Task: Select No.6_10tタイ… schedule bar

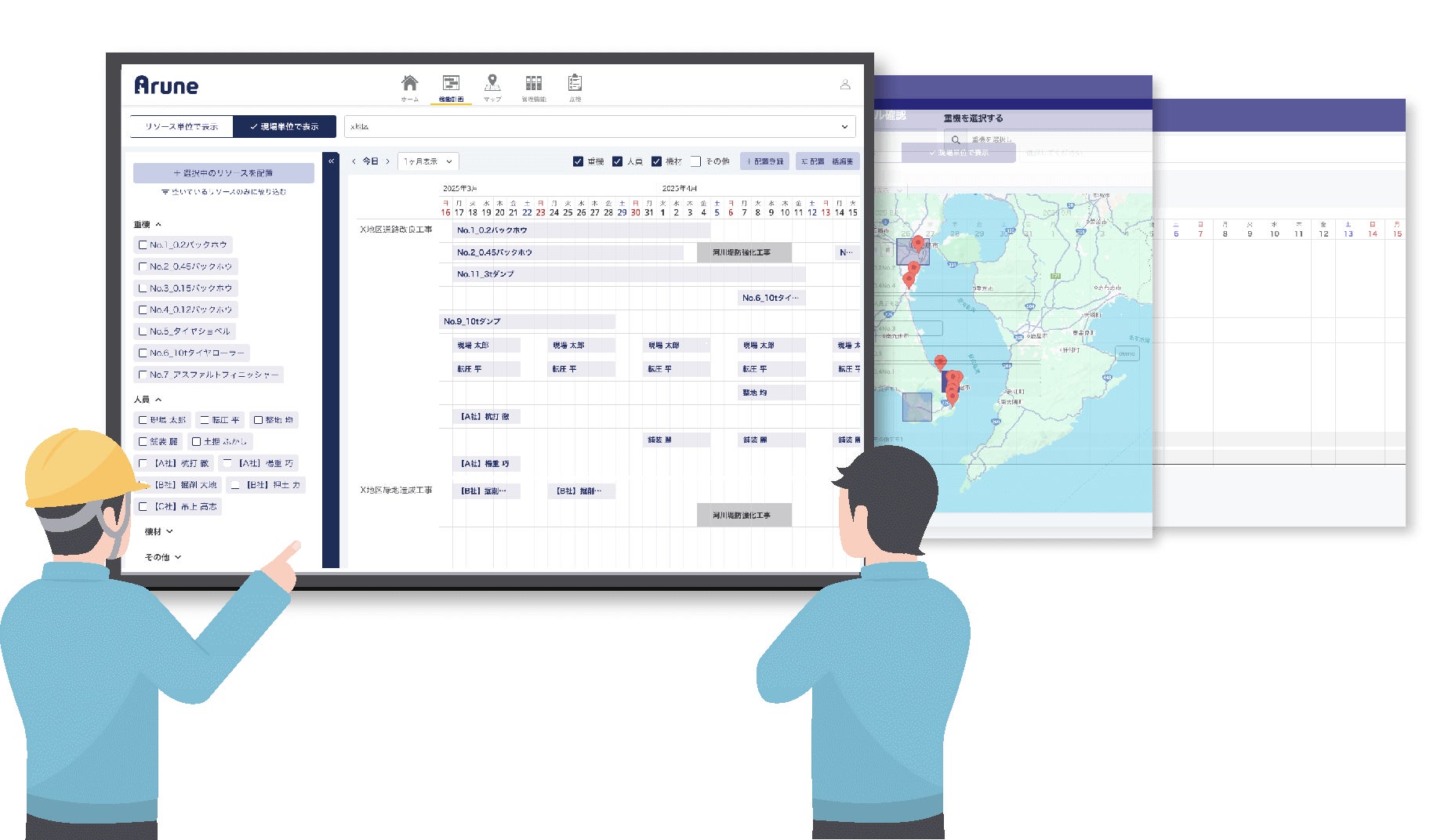Action: tap(771, 298)
